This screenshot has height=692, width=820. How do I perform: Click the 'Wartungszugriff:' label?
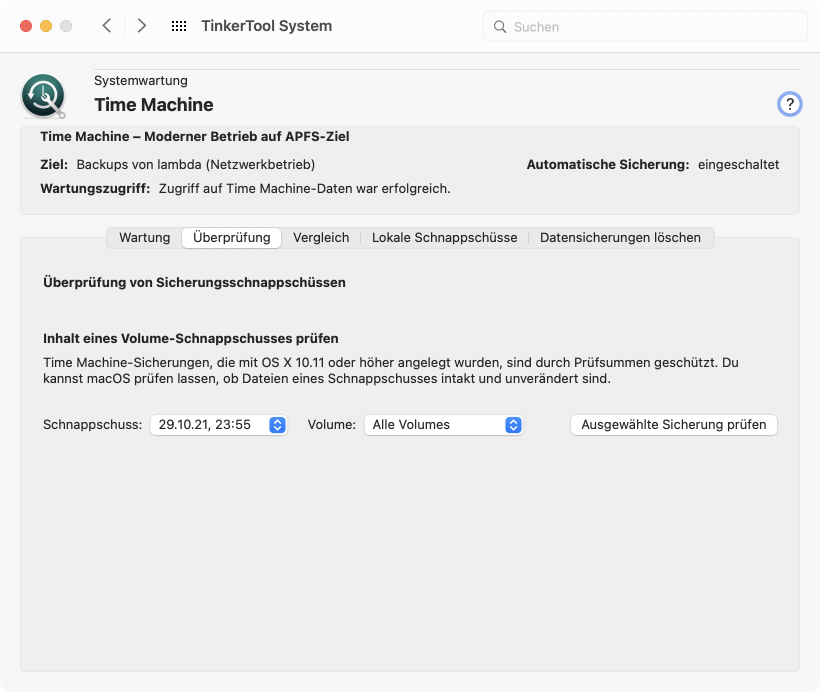[95, 189]
